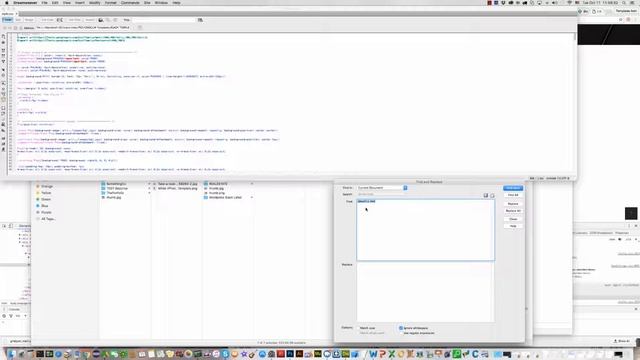
Task: Click the Replace button in dialog
Action: click(513, 204)
